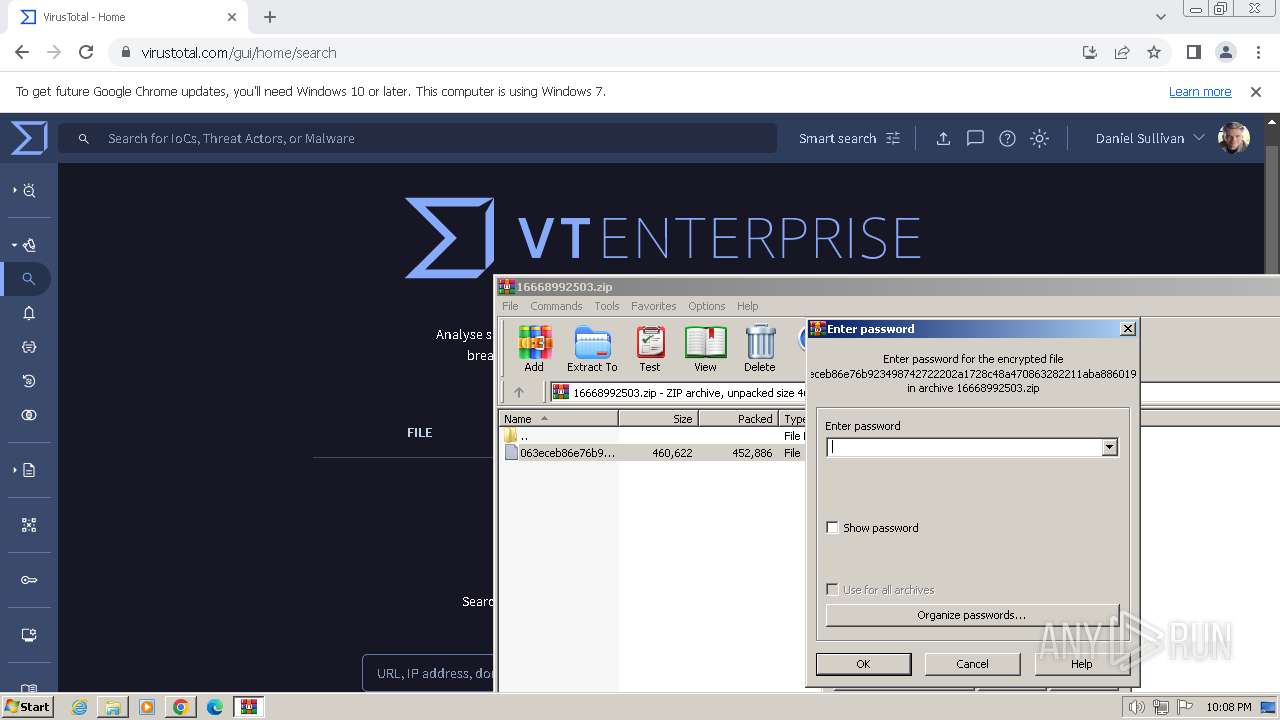Expand Daniel Sullivan account menu
Image resolution: width=1280 pixels, height=720 pixels.
(1198, 138)
